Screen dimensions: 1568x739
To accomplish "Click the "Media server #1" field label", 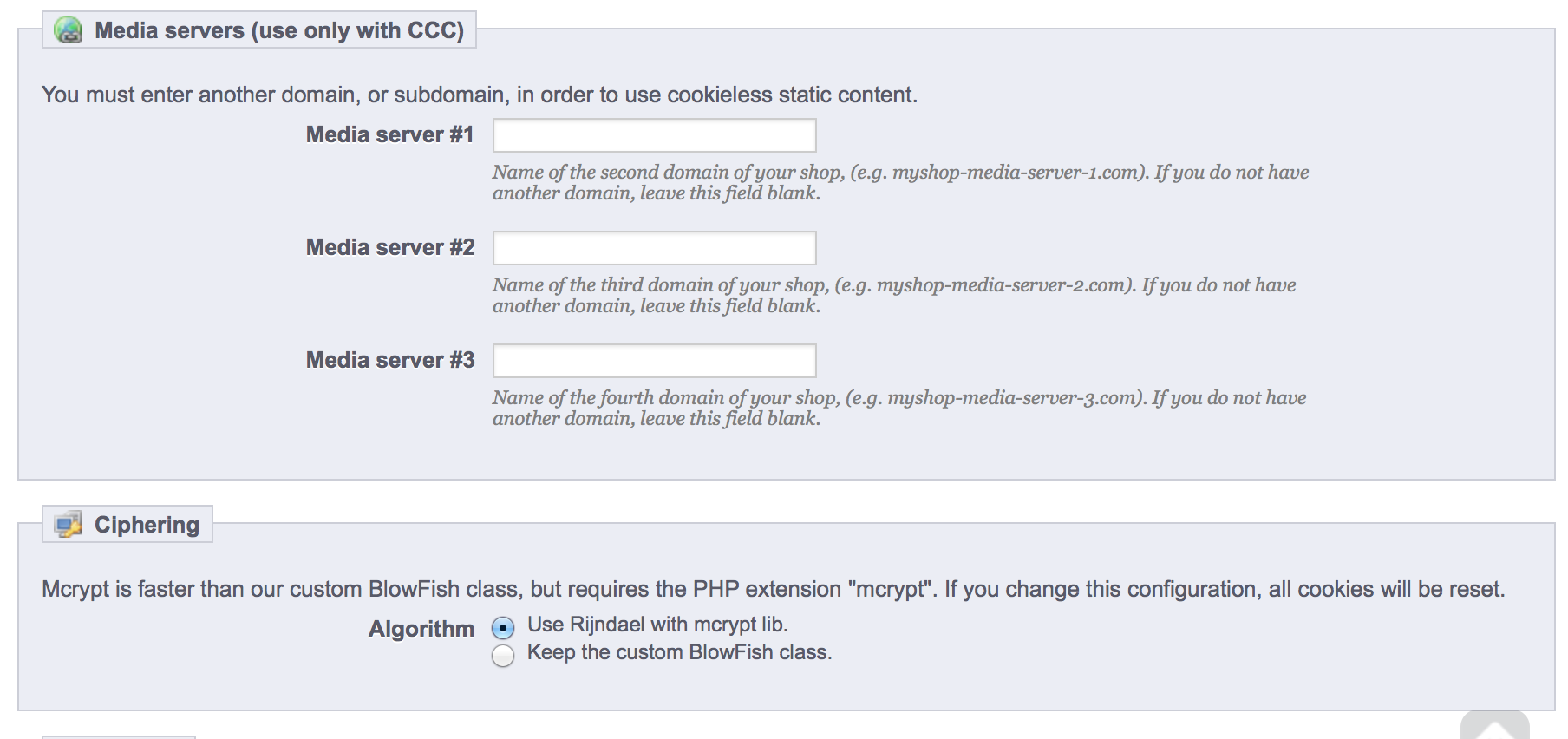I will [x=389, y=134].
